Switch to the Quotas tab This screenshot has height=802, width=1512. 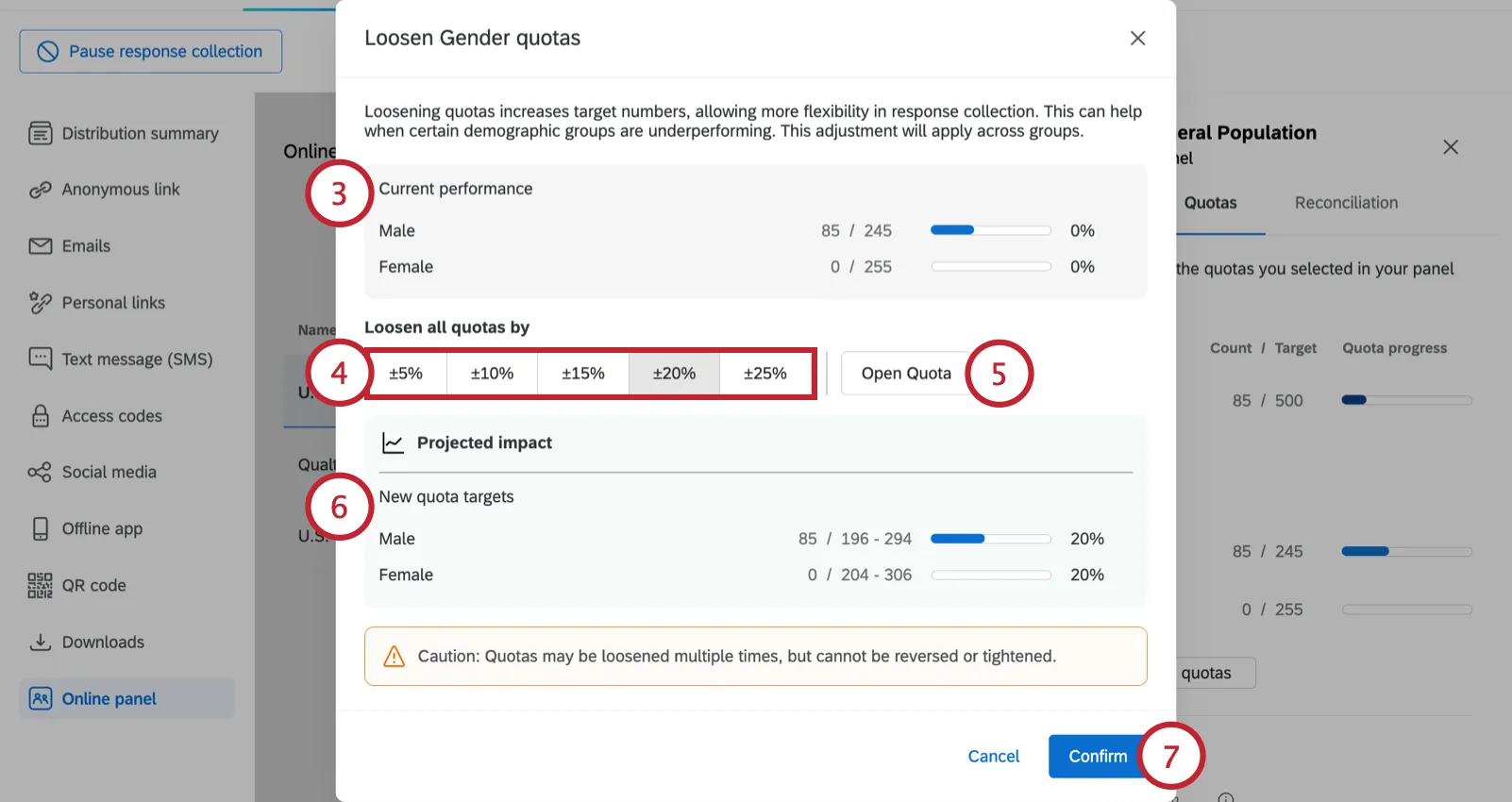pyautogui.click(x=1213, y=203)
